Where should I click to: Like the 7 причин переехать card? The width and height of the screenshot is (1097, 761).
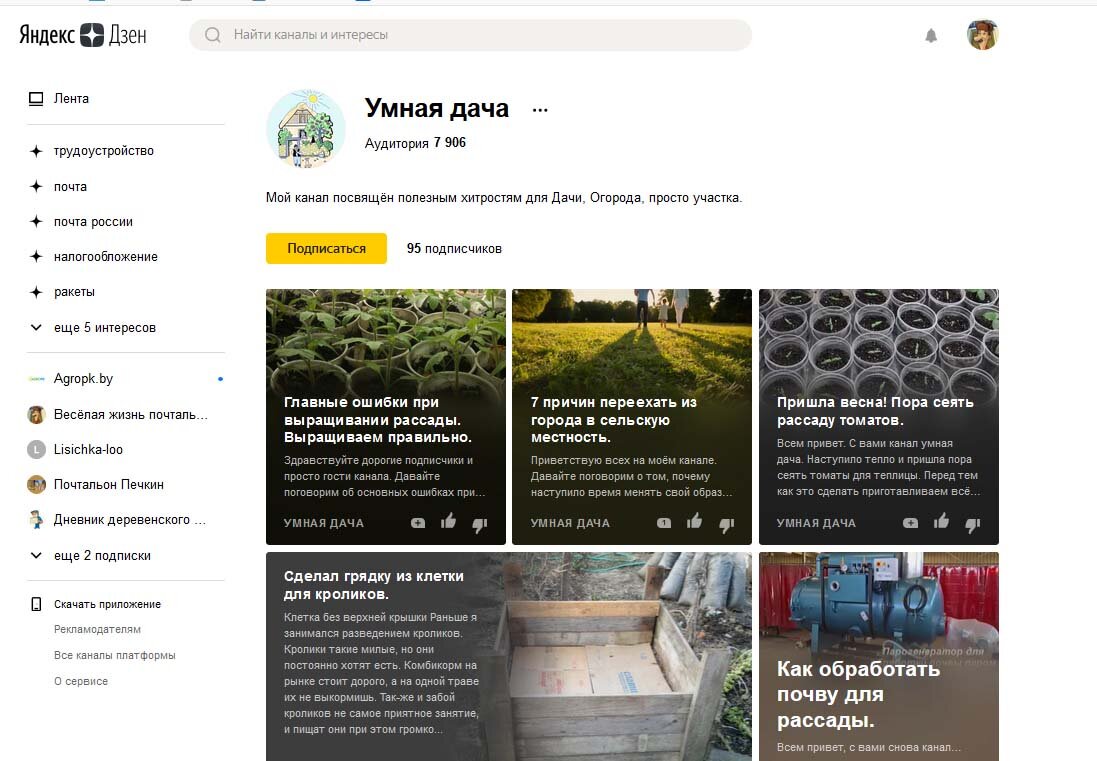(x=695, y=521)
